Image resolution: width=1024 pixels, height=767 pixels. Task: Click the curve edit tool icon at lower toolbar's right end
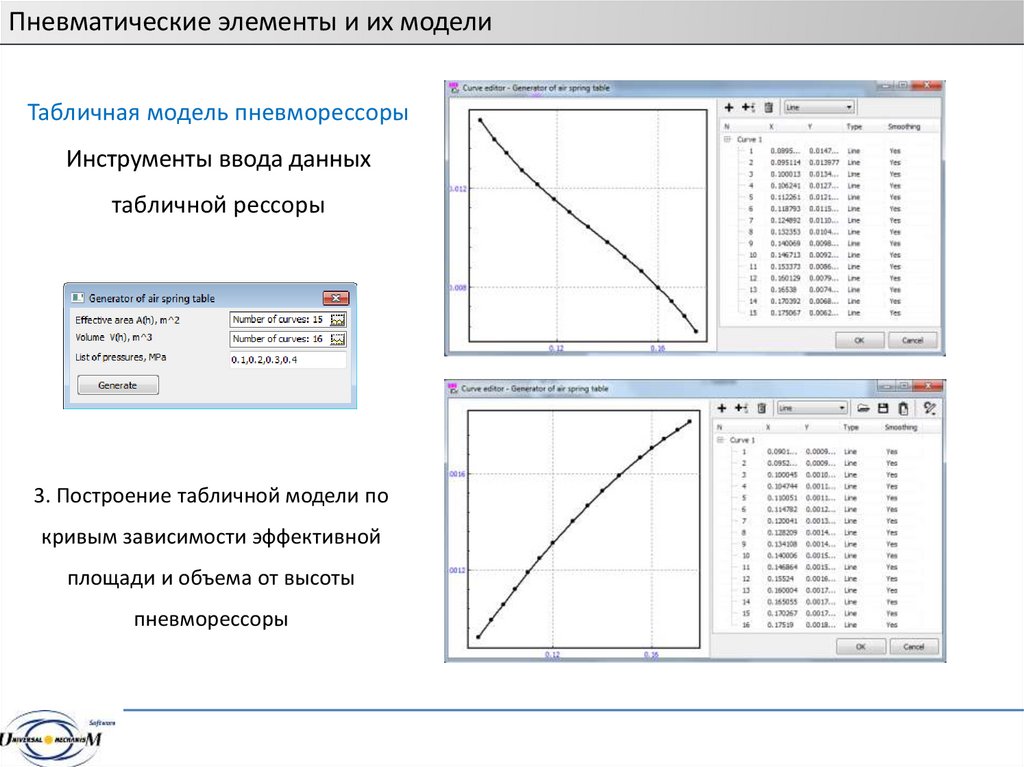tap(930, 408)
